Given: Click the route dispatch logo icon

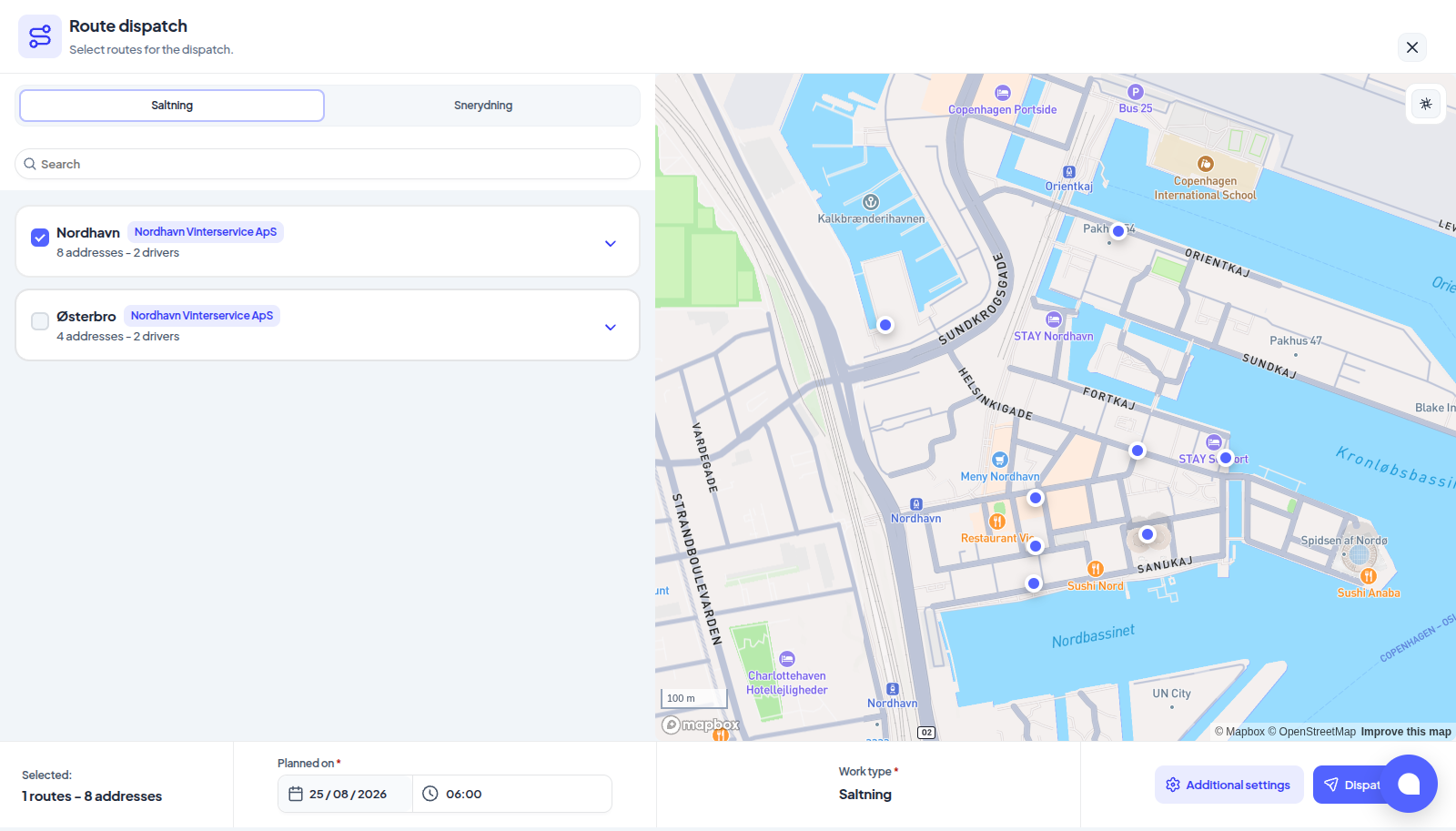Looking at the screenshot, I should point(40,36).
